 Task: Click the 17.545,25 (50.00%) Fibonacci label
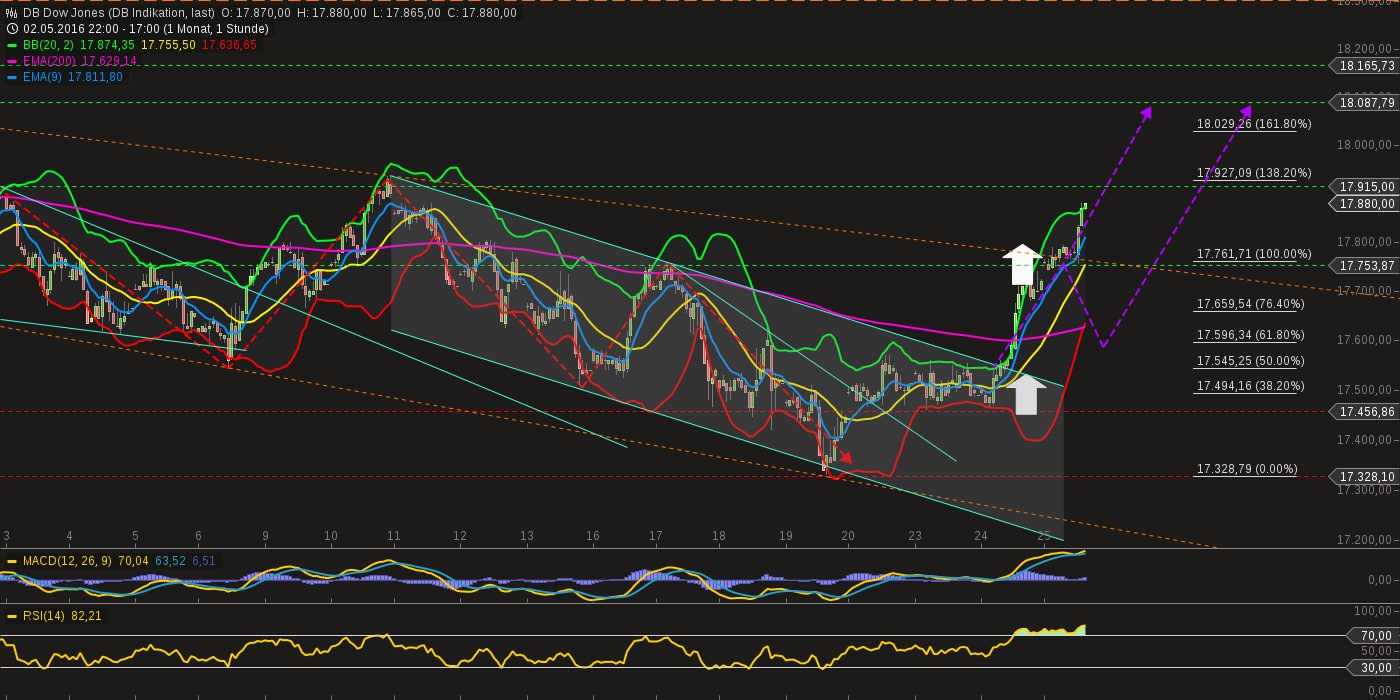pos(1251,361)
